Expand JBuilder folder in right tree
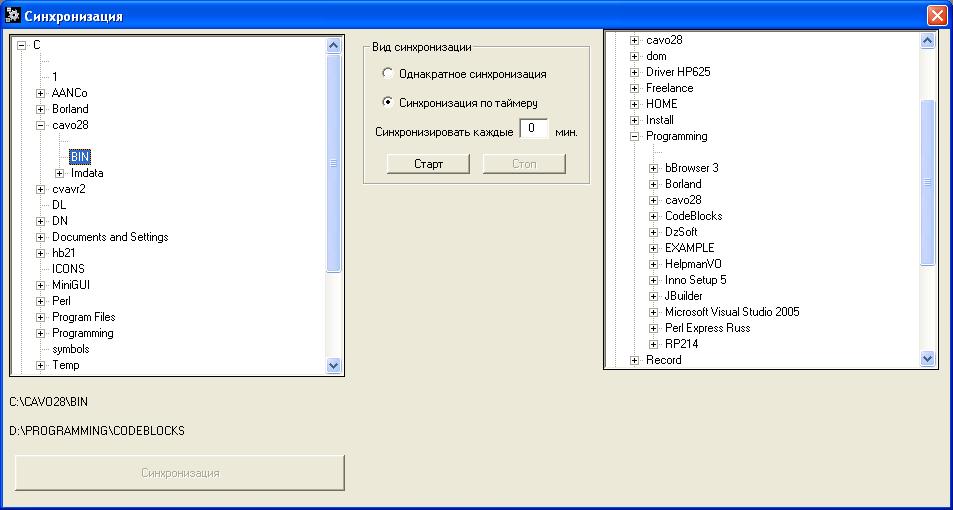 pyautogui.click(x=653, y=296)
